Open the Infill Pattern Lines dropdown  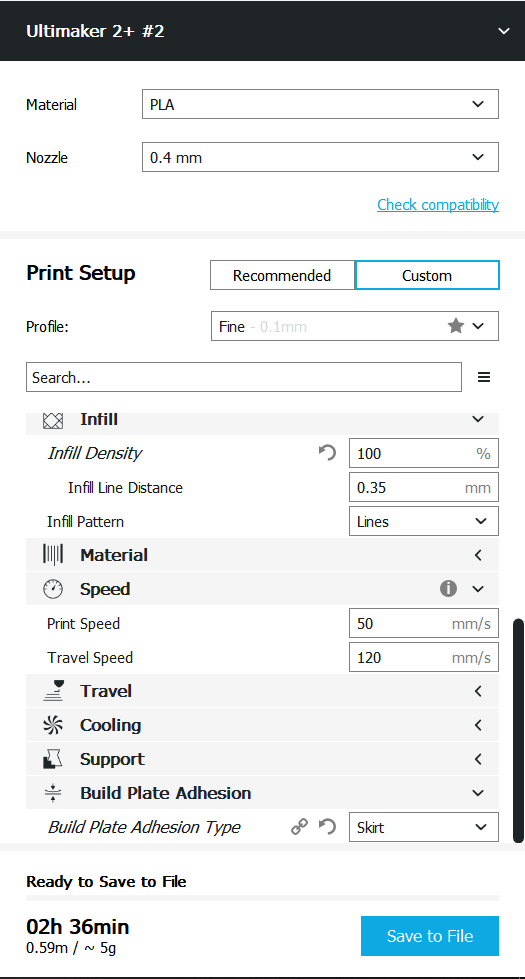coord(424,521)
